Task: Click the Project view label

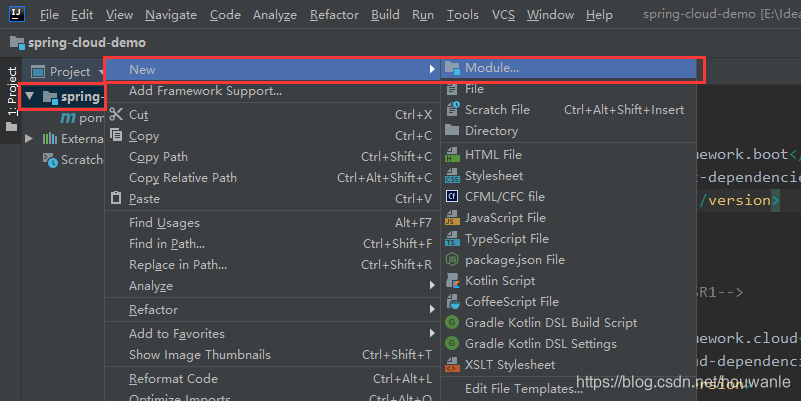Action: [x=70, y=72]
